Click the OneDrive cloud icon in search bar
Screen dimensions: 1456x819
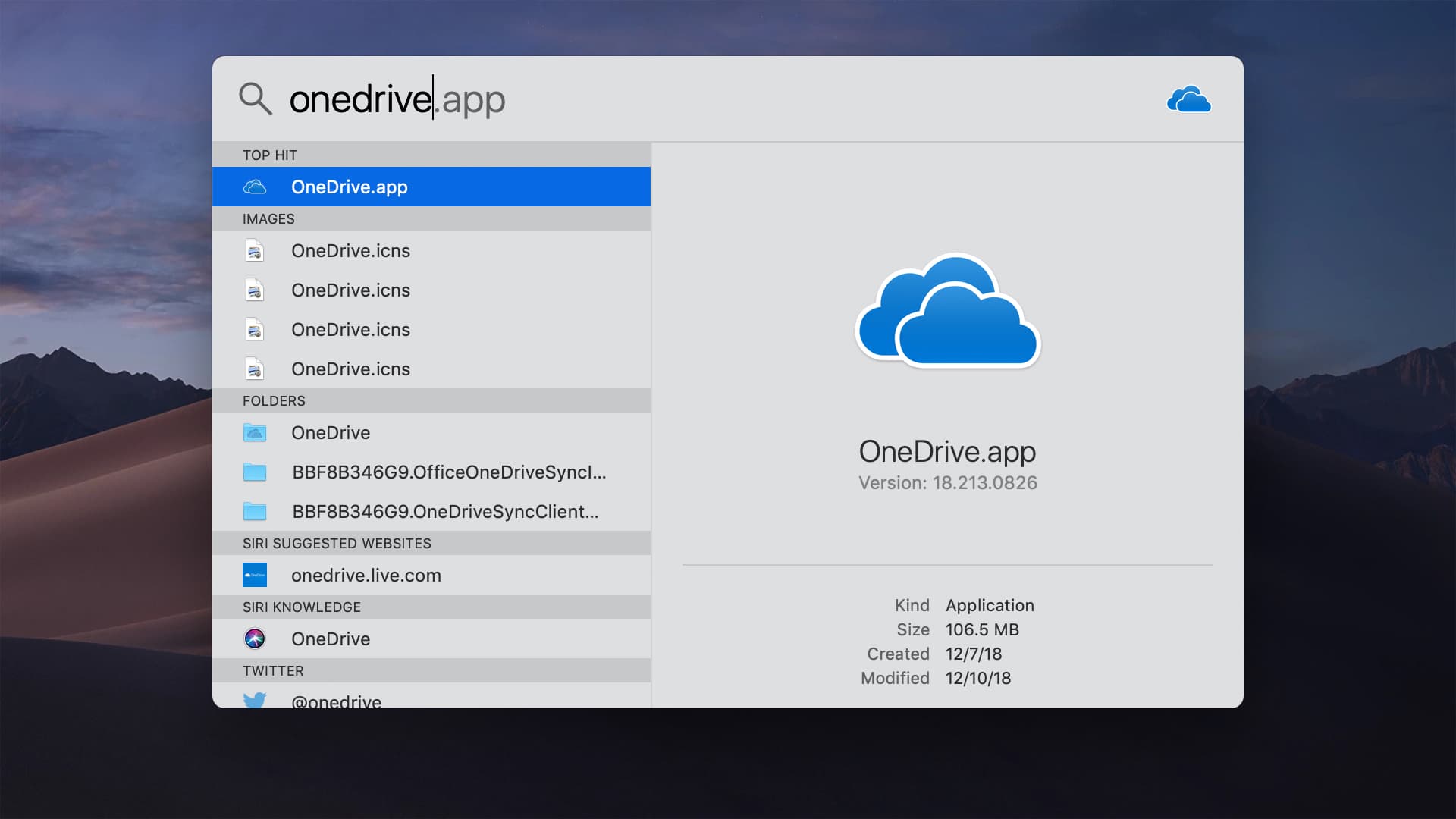pyautogui.click(x=1188, y=99)
